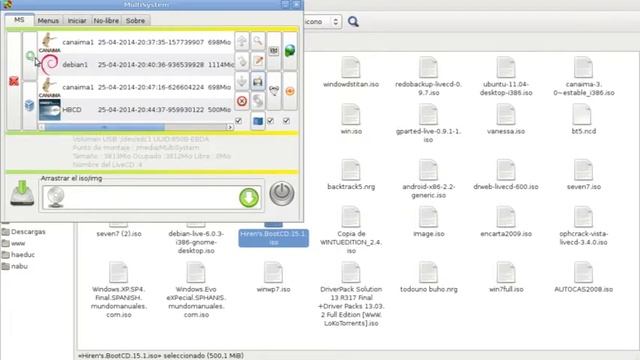Screen dimensions: 640x360
Task: Select the drweb-livecd-600.iso file
Action: pyautogui.click(x=506, y=175)
